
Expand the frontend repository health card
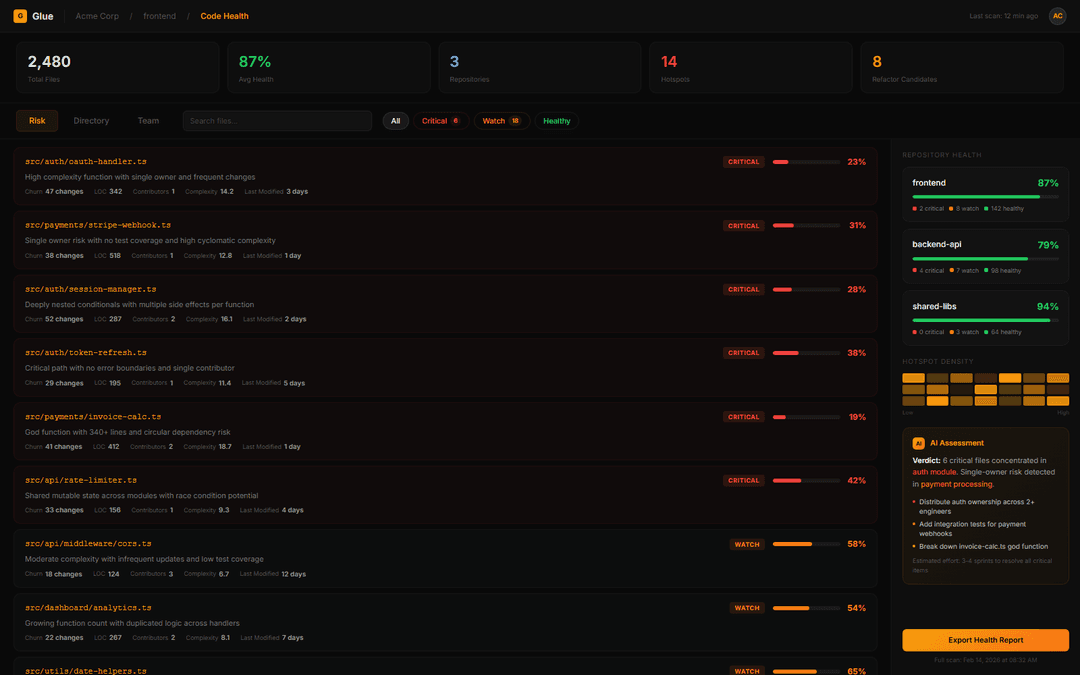point(985,194)
